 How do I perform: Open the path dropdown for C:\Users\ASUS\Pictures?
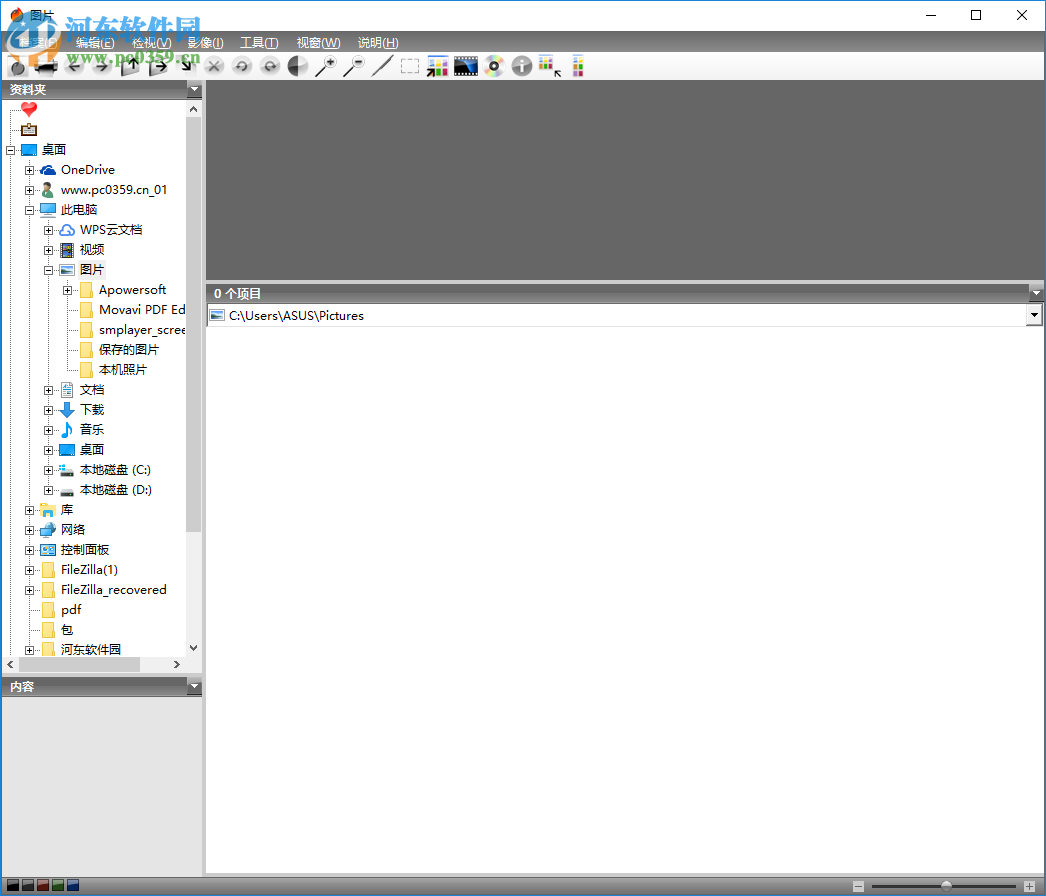click(1034, 316)
